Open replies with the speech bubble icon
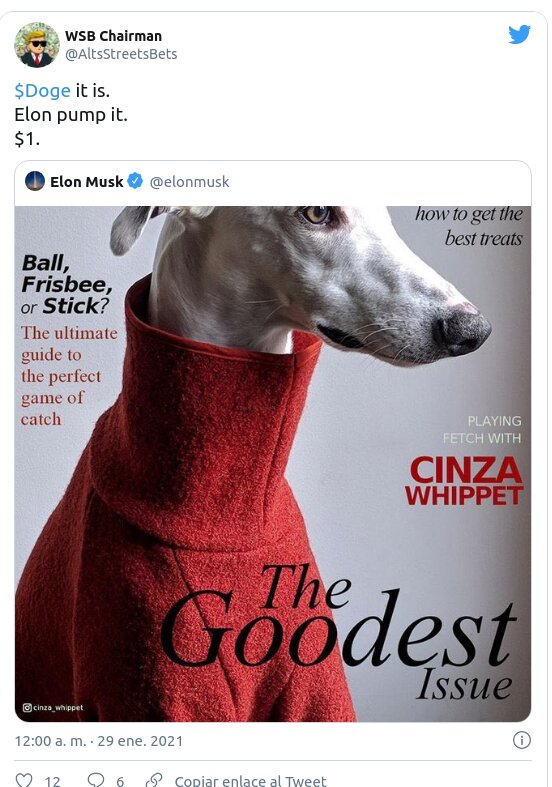552x787 pixels. pyautogui.click(x=96, y=779)
